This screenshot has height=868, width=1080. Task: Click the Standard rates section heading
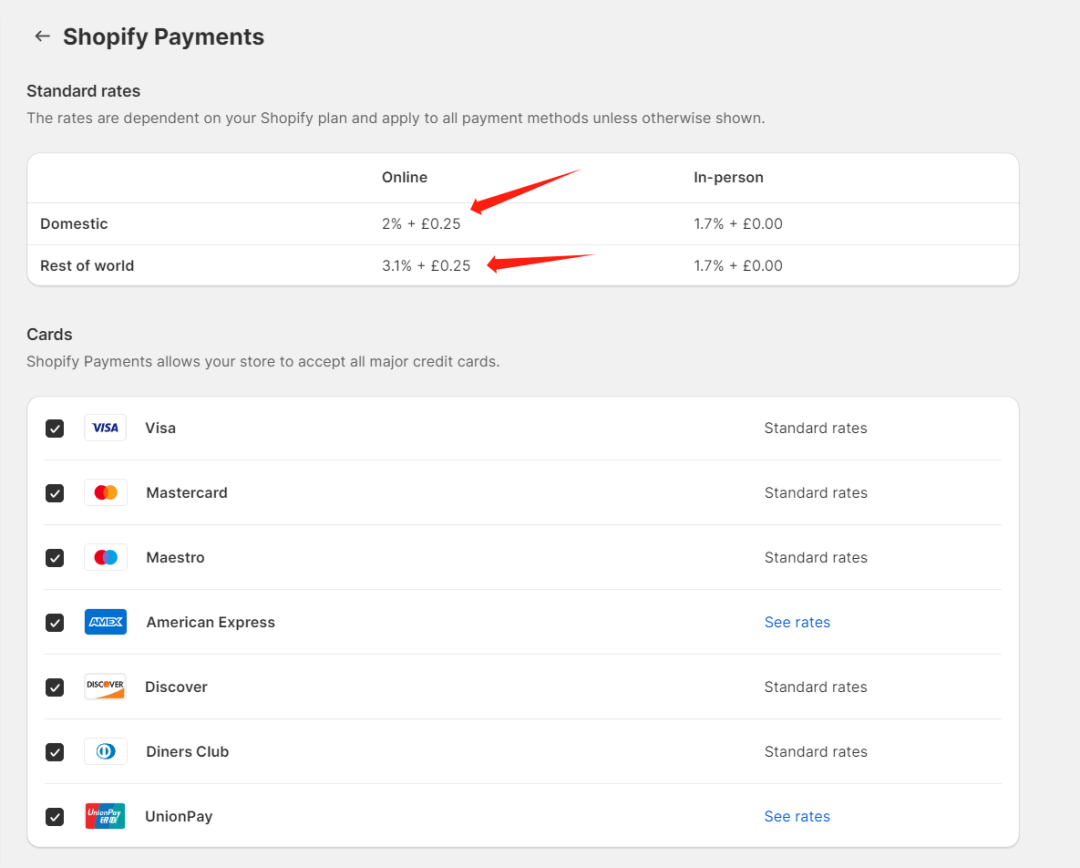(83, 91)
